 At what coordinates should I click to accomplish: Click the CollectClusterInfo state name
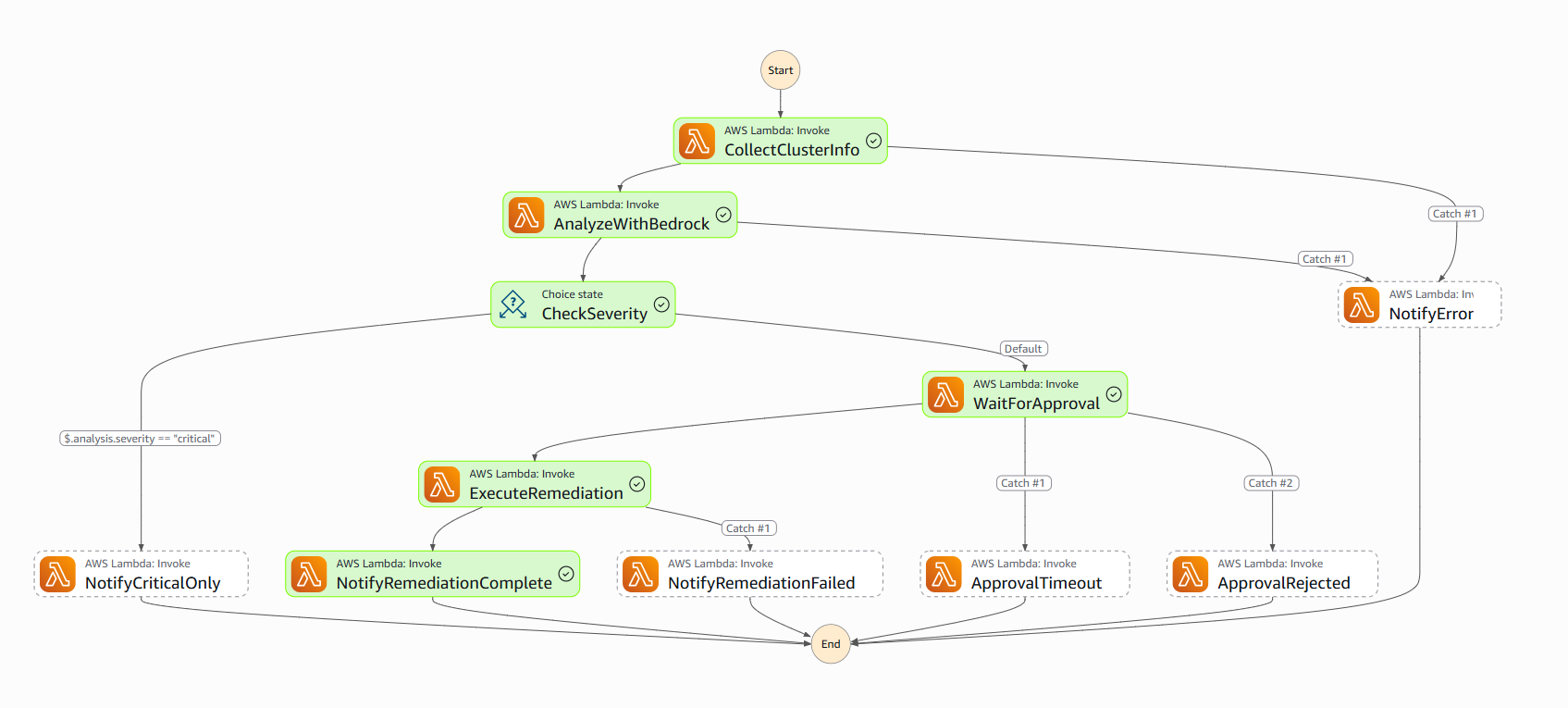pyautogui.click(x=792, y=150)
